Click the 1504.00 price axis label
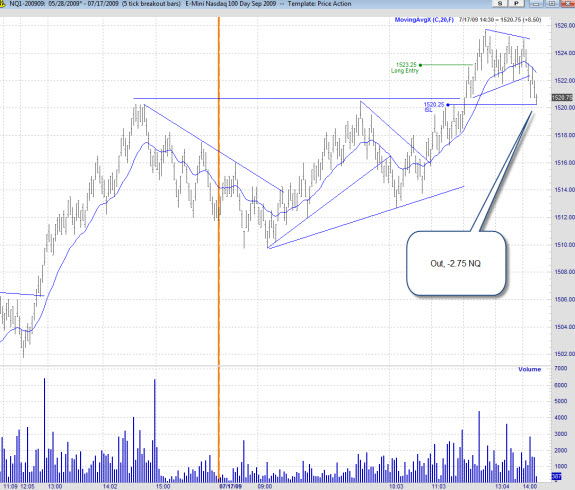This screenshot has height=490, width=575. [x=564, y=327]
